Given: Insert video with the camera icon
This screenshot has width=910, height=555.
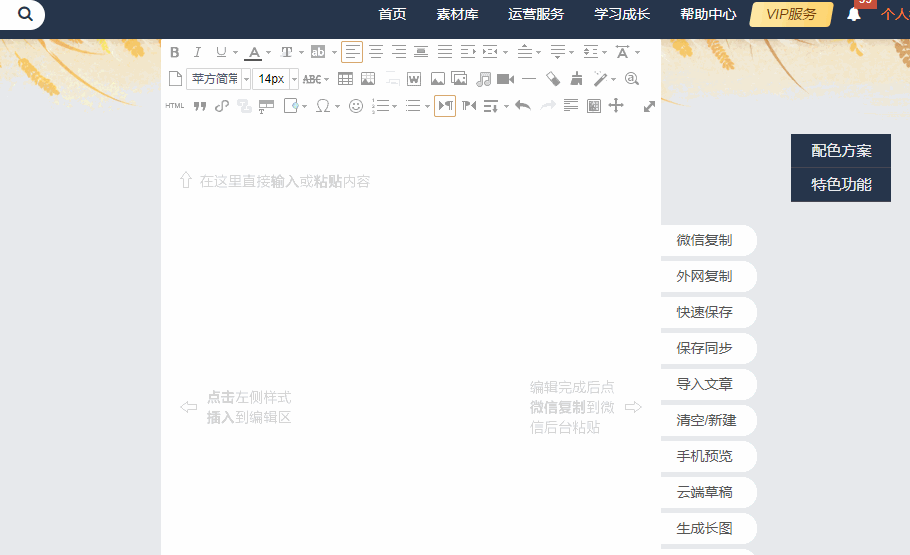Looking at the screenshot, I should coord(505,79).
